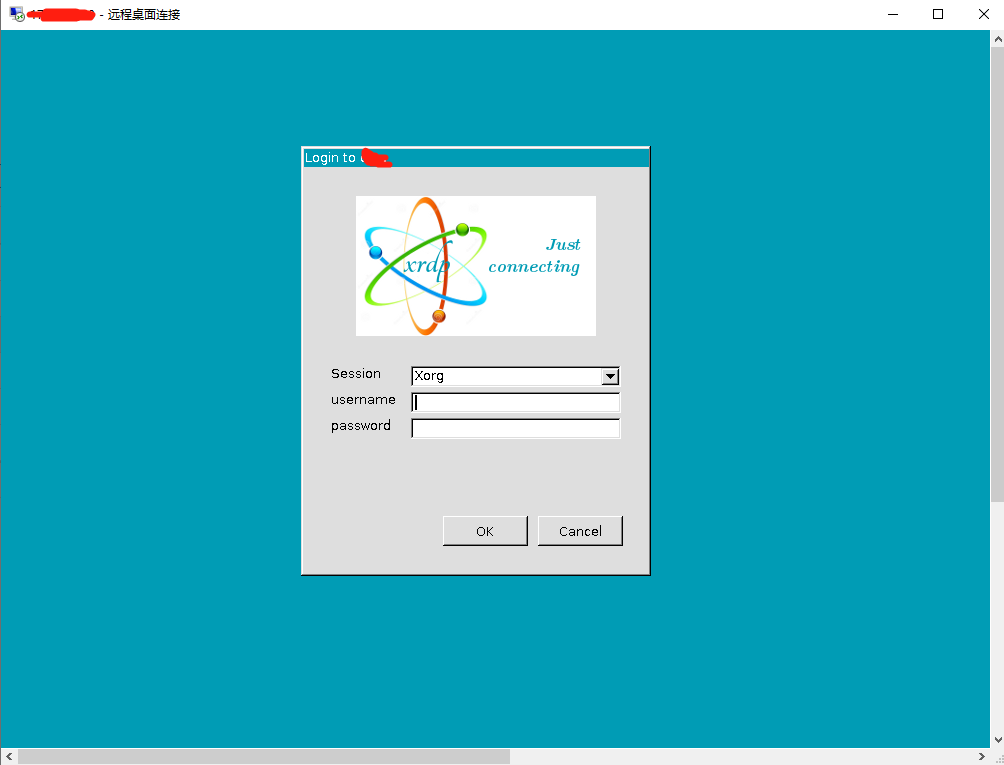Click the '远程桌面连接' window title text

[x=144, y=15]
